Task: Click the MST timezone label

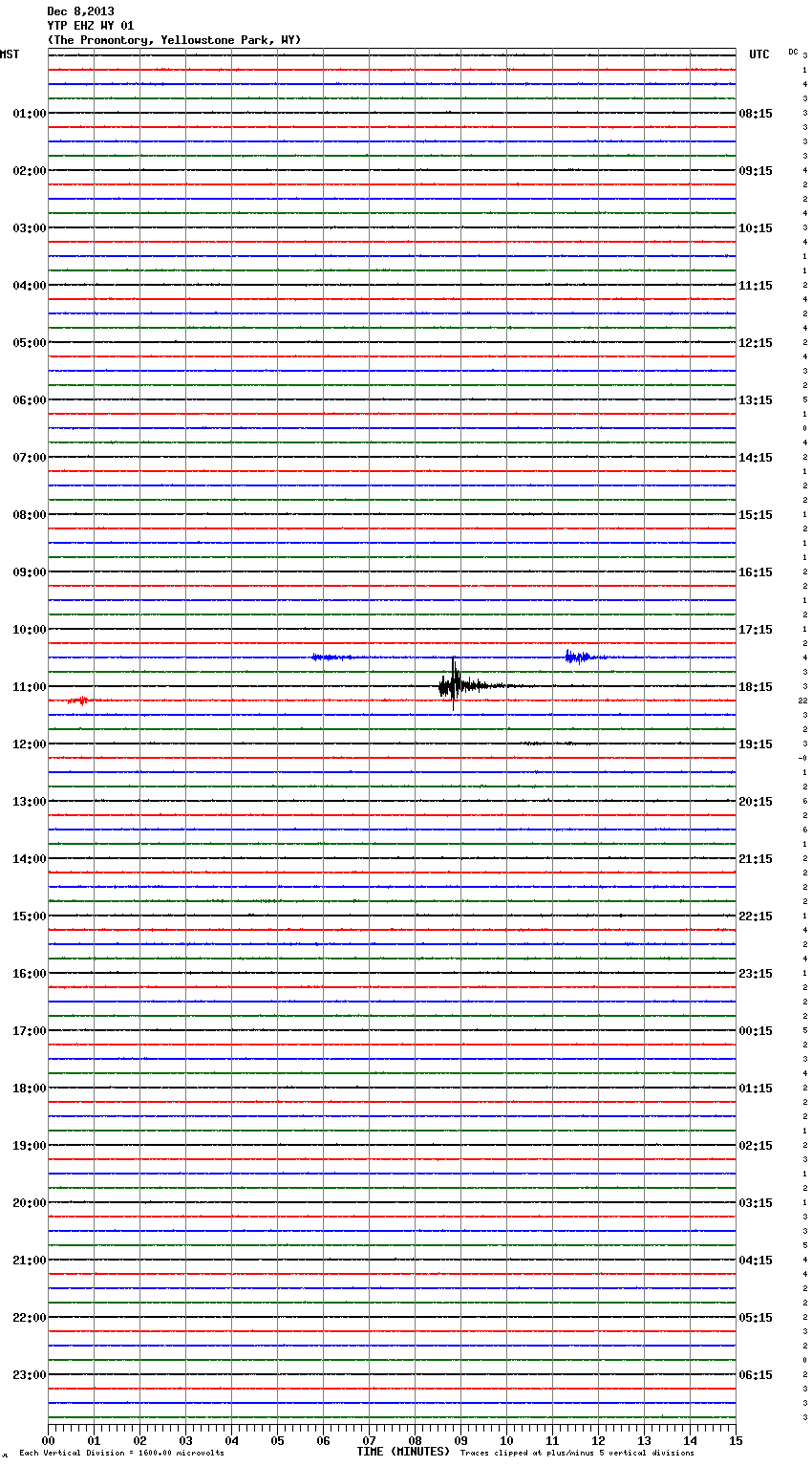Action: [10, 54]
